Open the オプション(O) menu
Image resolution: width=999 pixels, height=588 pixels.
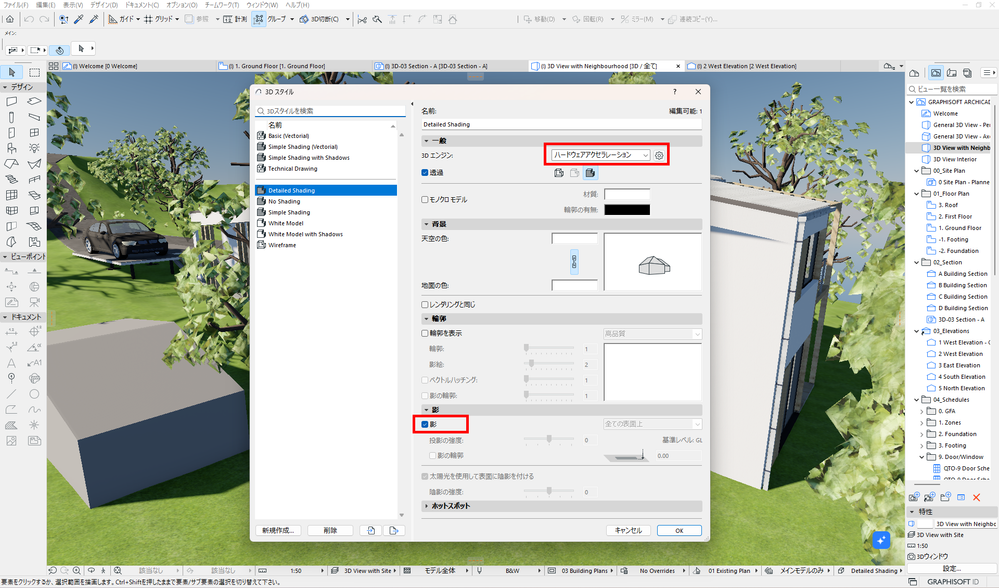click(x=182, y=4)
